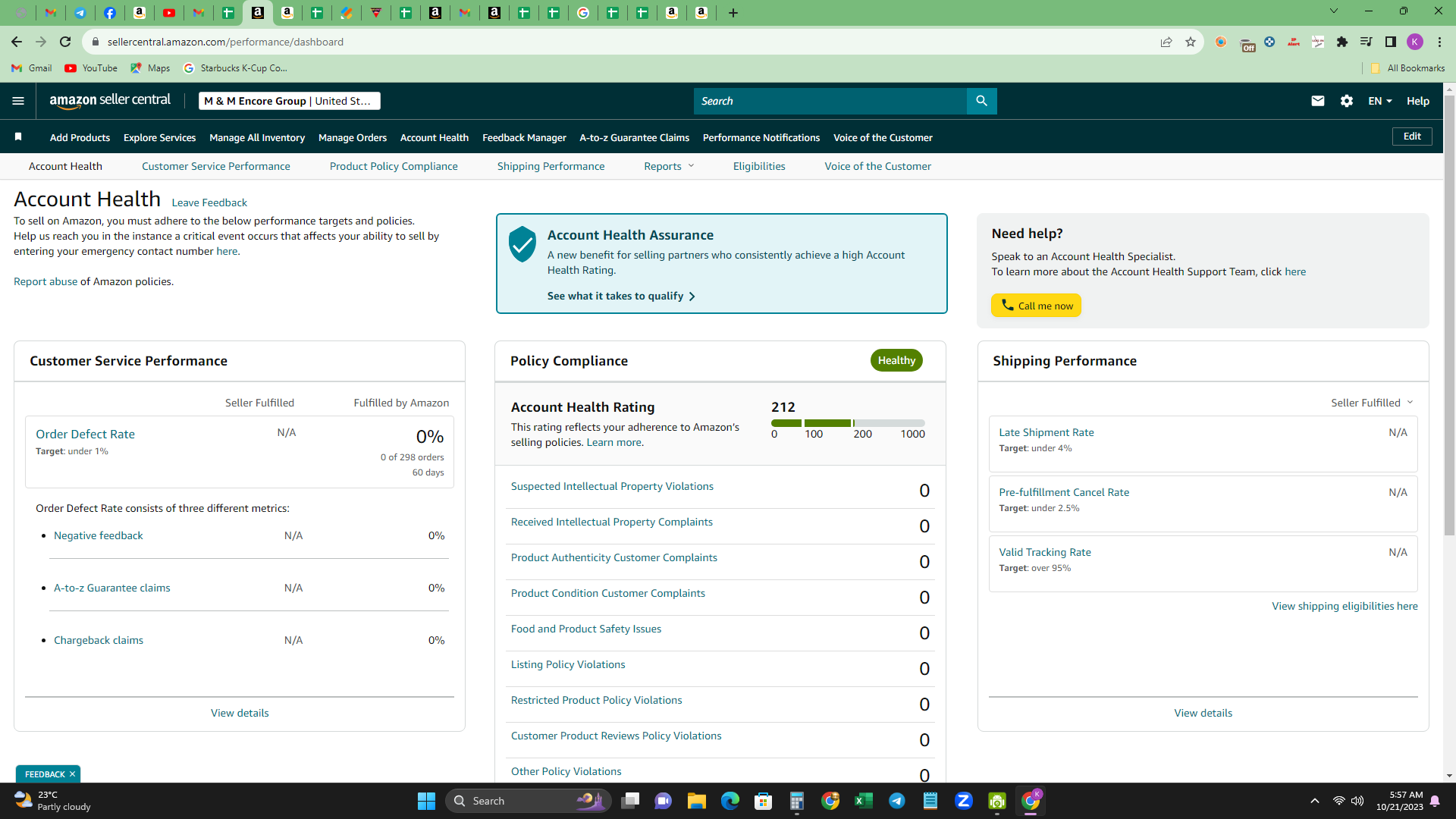Open the Product Policy Compliance tab
Viewport: 1456px width, 819px height.
[x=394, y=166]
